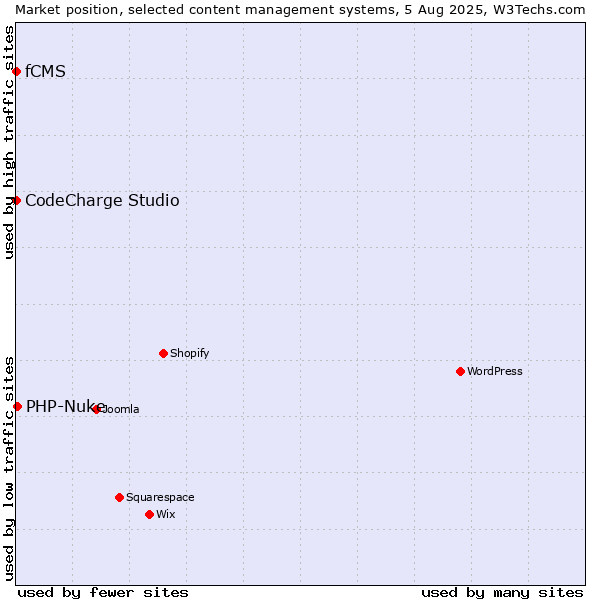Click the Wix label text
The image size is (600, 600).
166,514
